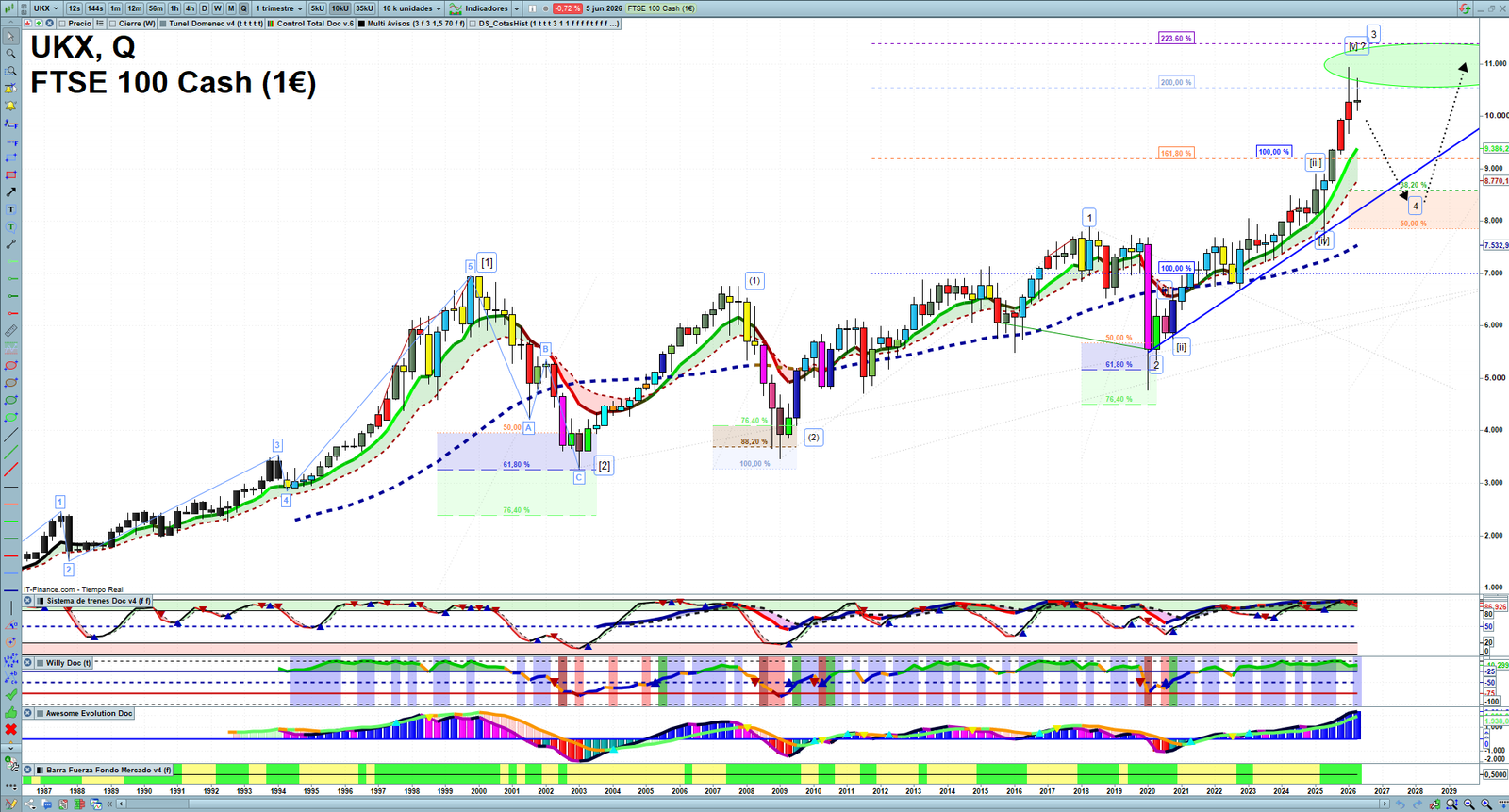Toggle the Q quarterly timeframe button
Viewport: 1509px width, 812px height.
tap(243, 8)
